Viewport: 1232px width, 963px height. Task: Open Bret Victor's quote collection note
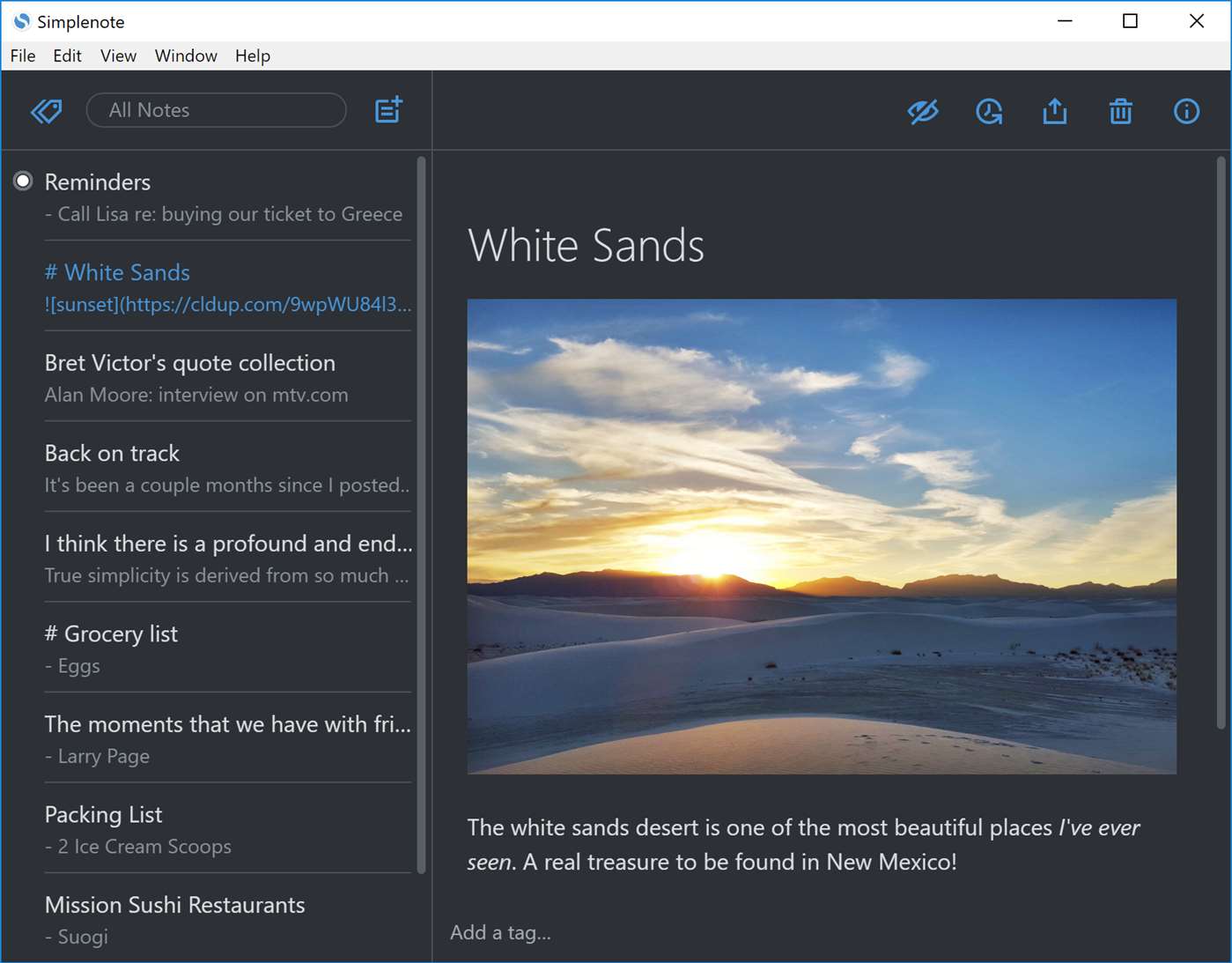189,362
